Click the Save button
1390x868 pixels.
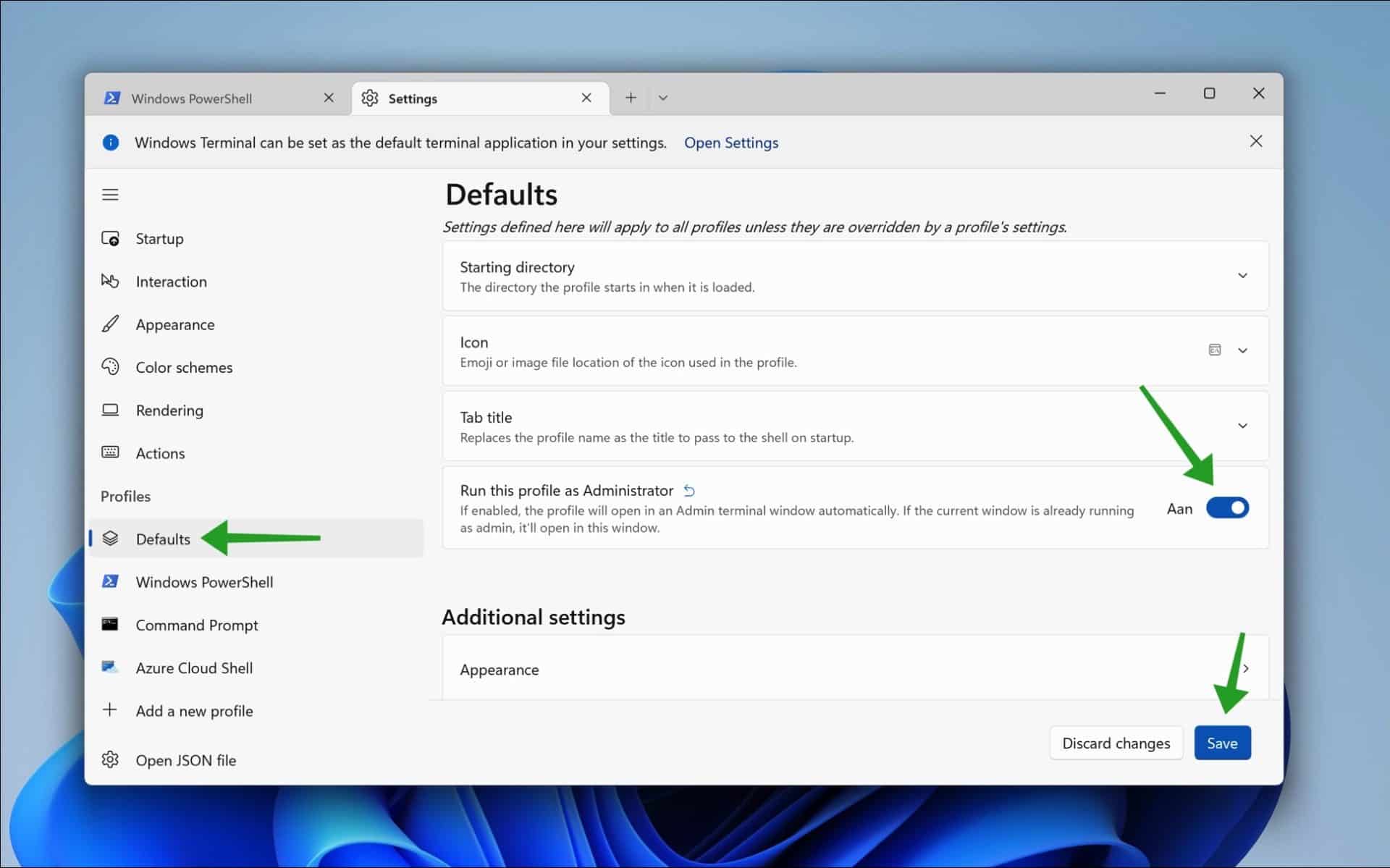(1222, 743)
